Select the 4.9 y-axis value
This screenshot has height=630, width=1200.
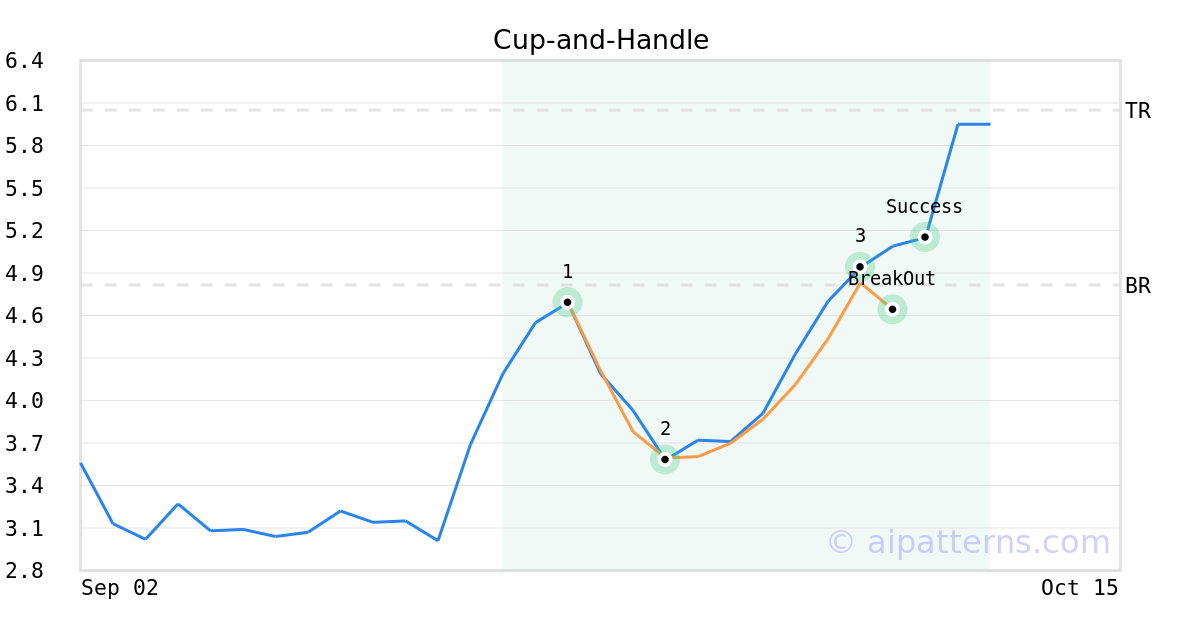coord(24,273)
